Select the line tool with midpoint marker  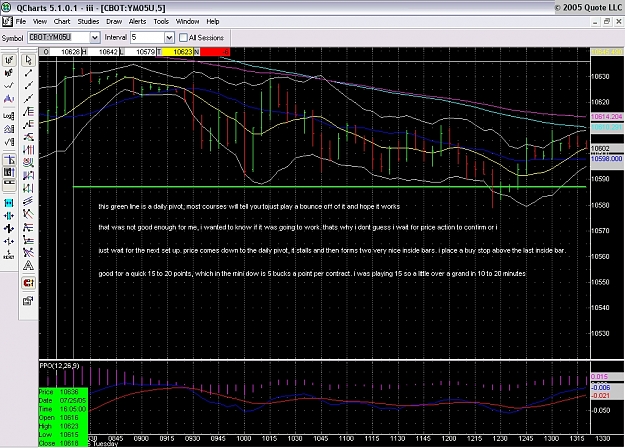click(x=28, y=86)
